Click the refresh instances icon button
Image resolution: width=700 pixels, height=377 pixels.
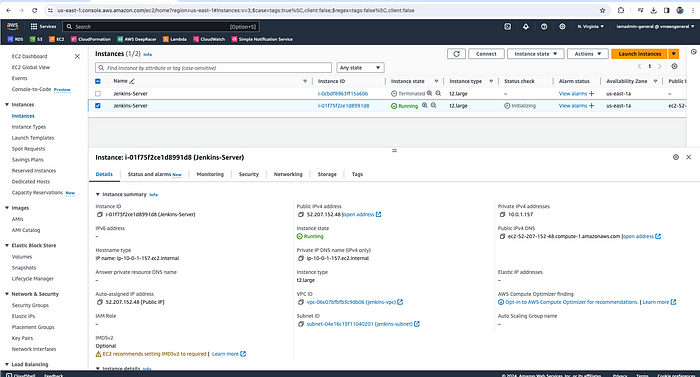click(x=456, y=54)
